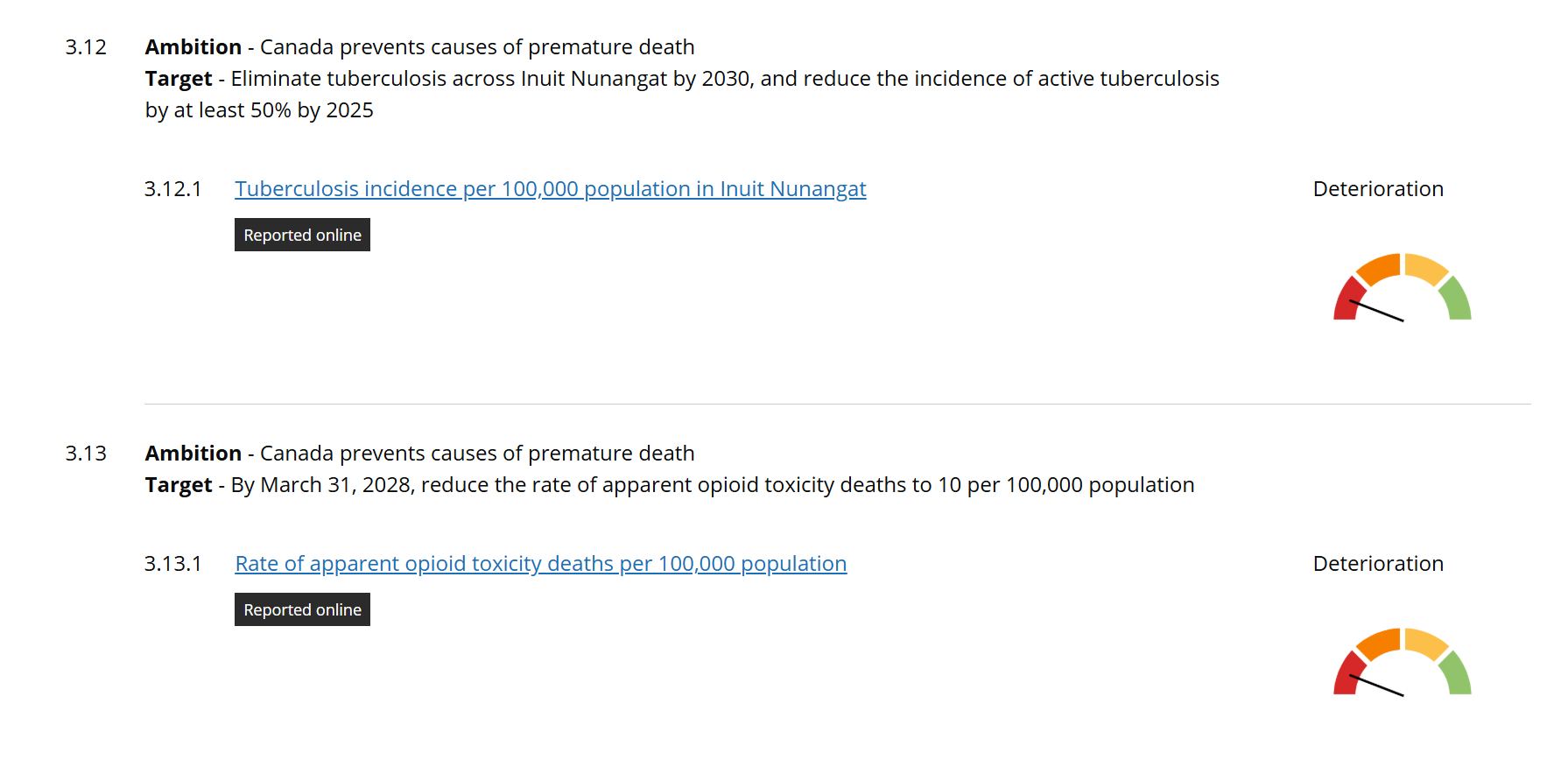1568x767 pixels.
Task: Click the Reported online badge under indicator 3.12.1
Action: pyautogui.click(x=302, y=235)
